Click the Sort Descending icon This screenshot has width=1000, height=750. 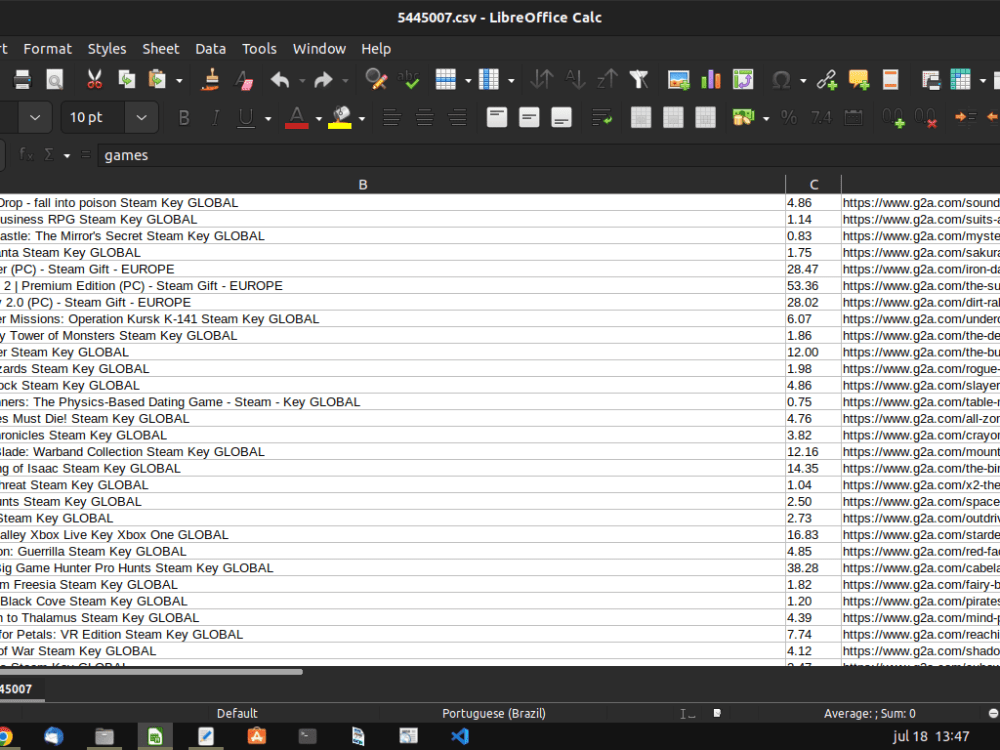coord(607,80)
